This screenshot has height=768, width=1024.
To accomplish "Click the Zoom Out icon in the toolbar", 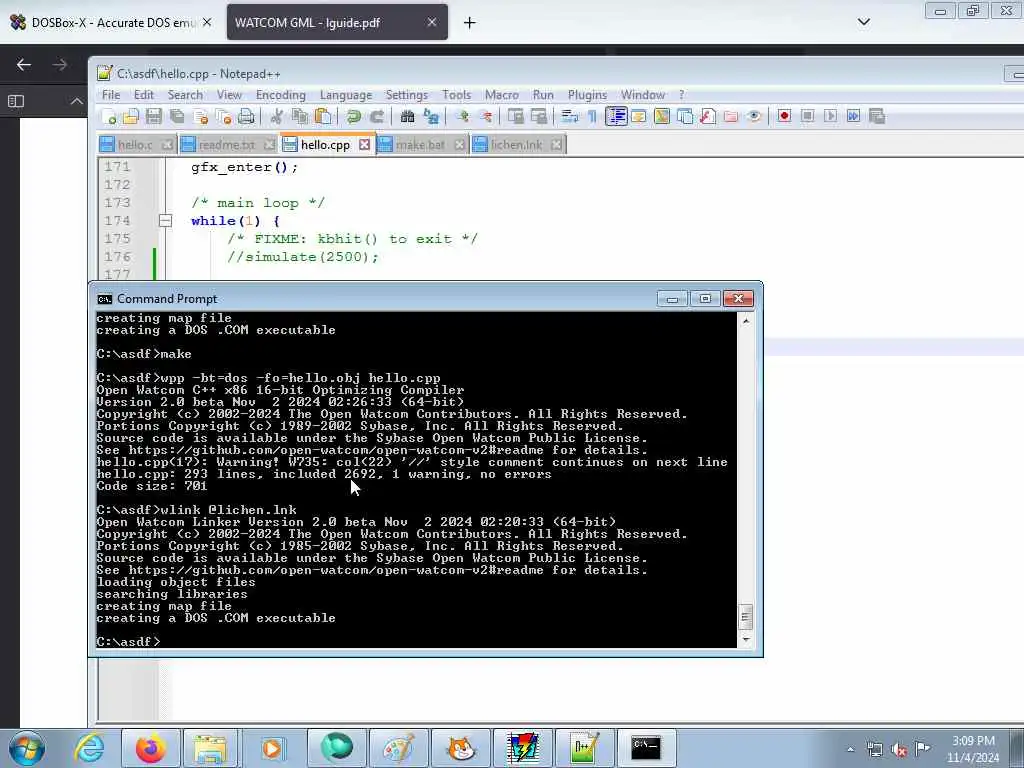I will (x=485, y=117).
